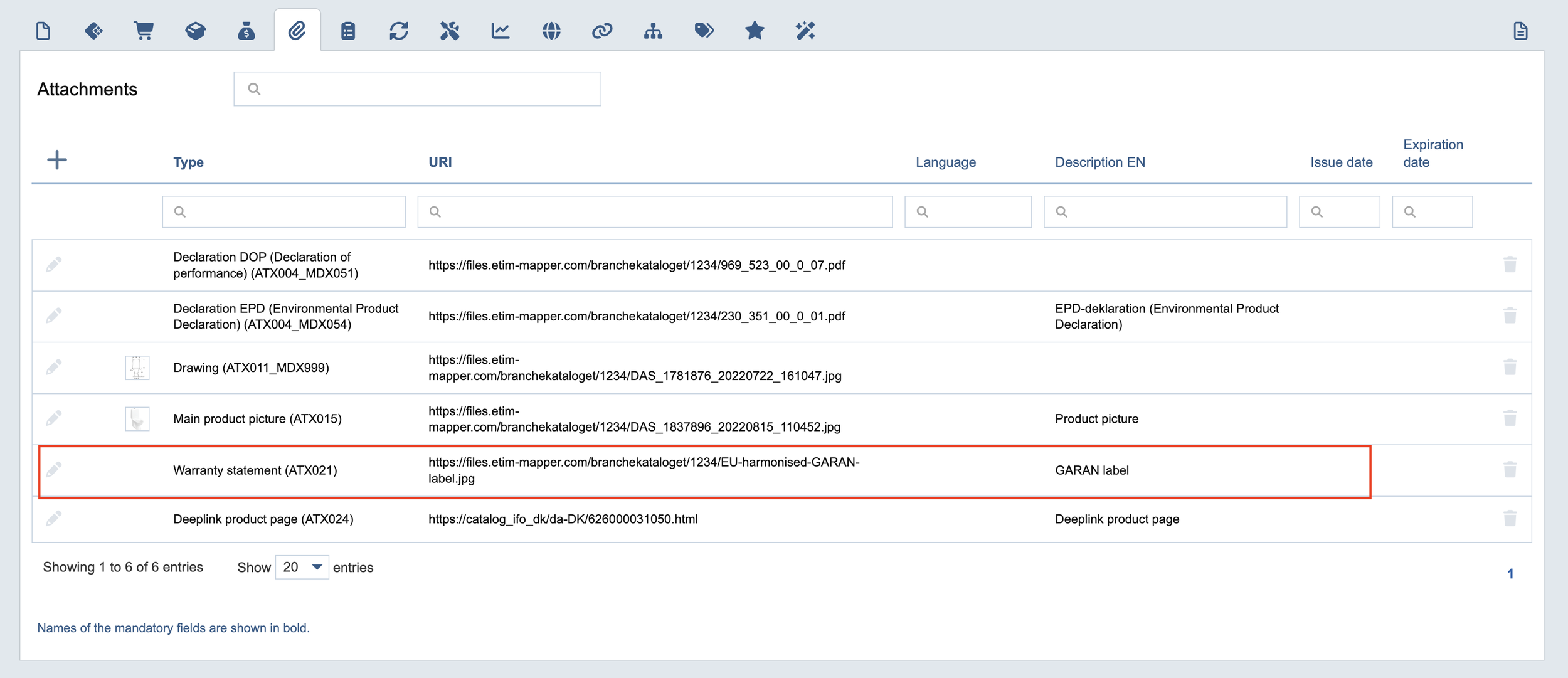Click the Deeplink catalog_ifo_dk URI text
1568x678 pixels.
click(563, 519)
